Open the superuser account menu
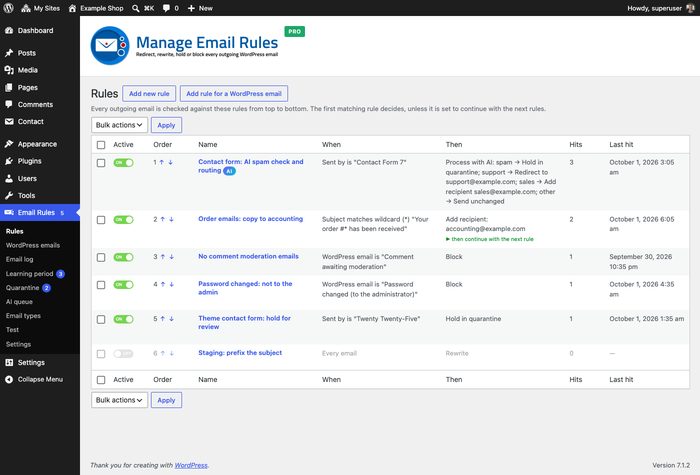The height and width of the screenshot is (475, 700). [x=661, y=8]
